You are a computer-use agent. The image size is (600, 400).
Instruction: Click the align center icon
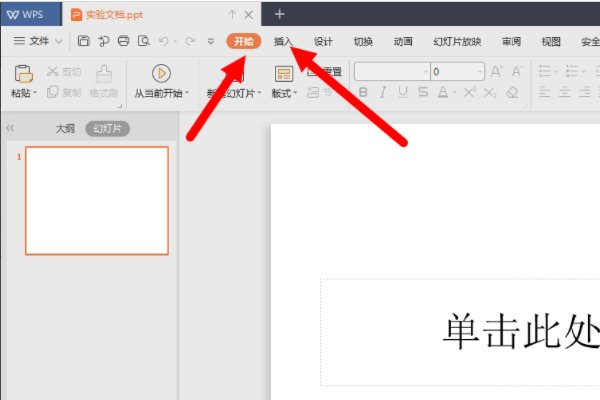pos(565,92)
